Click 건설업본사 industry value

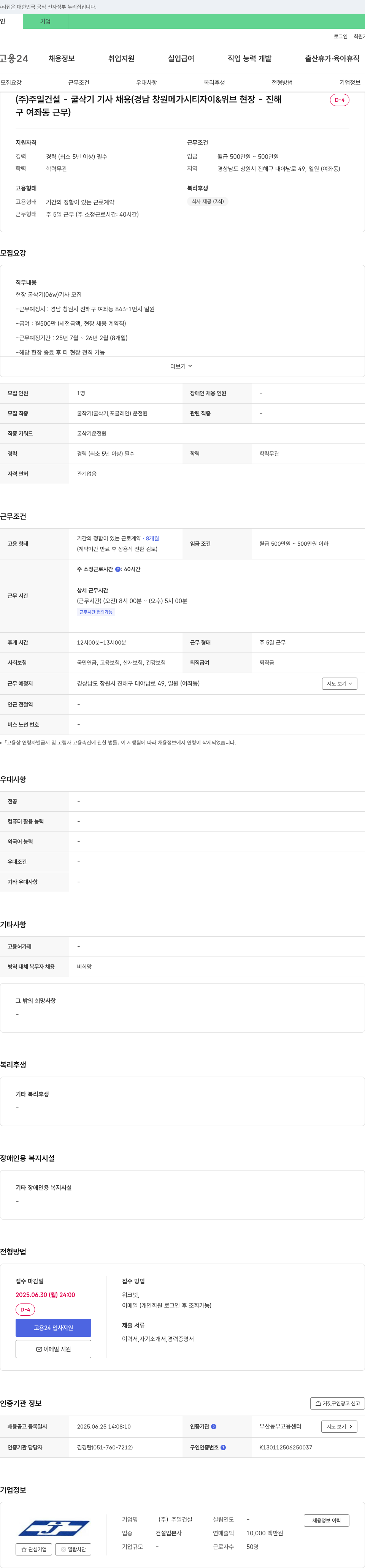pyautogui.click(x=168, y=1533)
